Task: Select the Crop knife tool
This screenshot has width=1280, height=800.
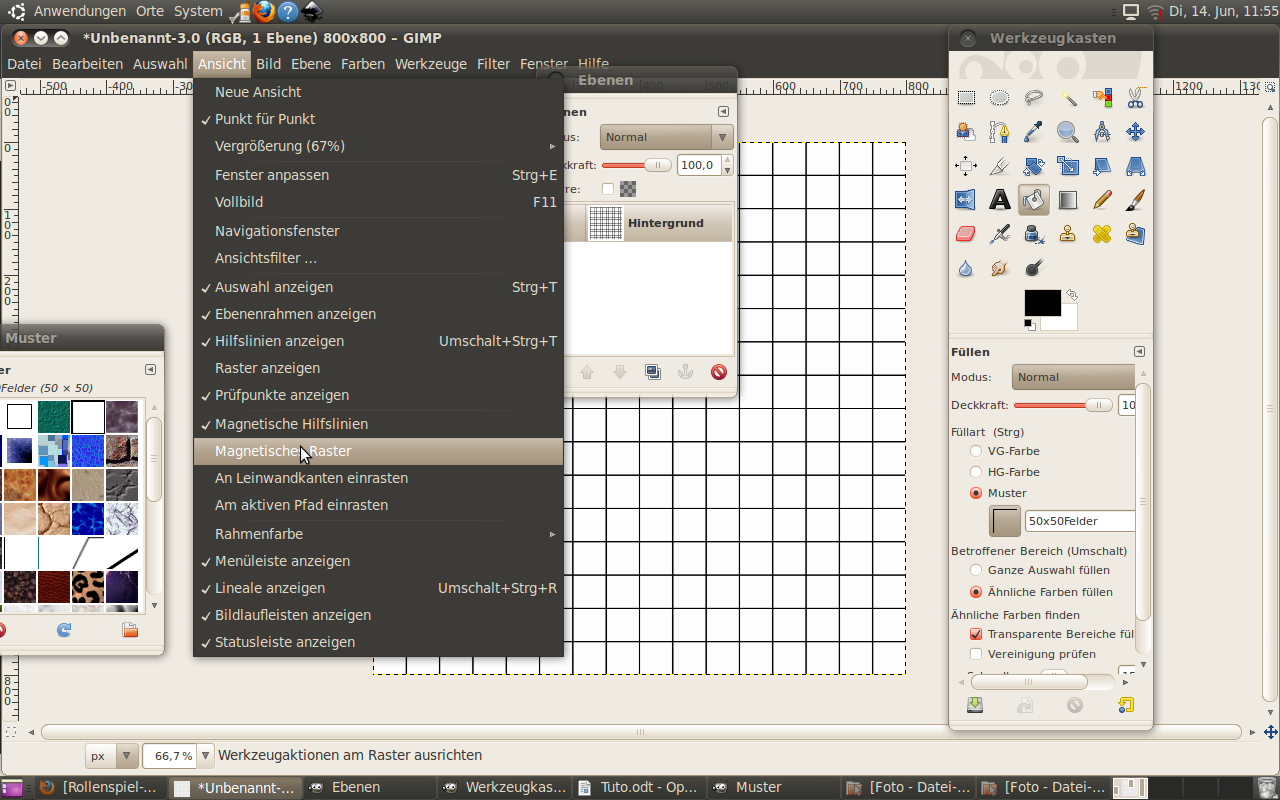Action: (1000, 166)
